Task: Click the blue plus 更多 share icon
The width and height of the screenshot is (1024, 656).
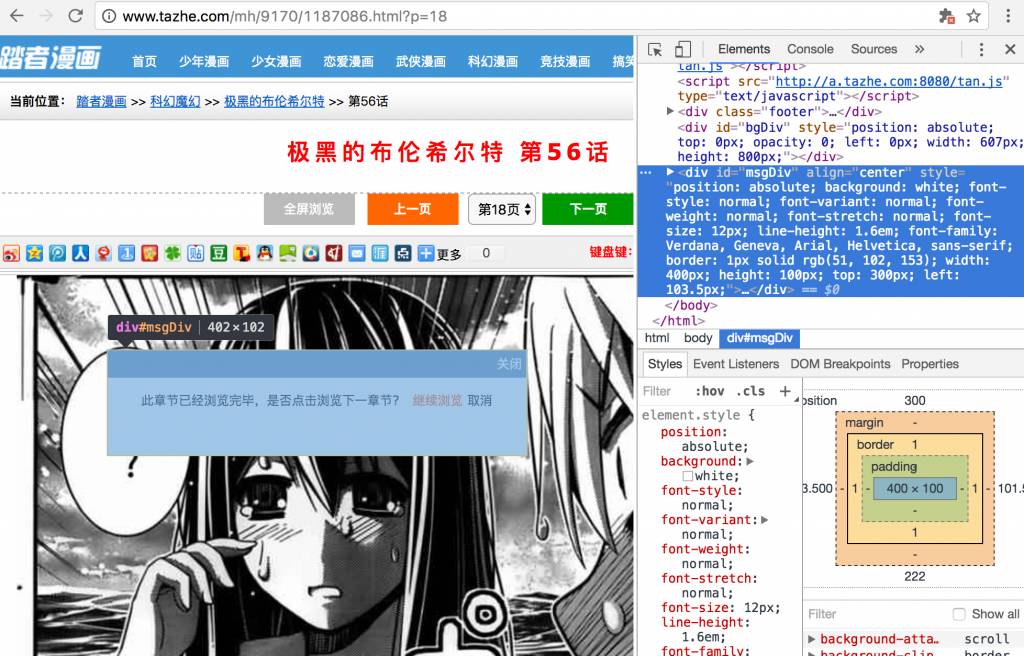Action: pyautogui.click(x=426, y=253)
